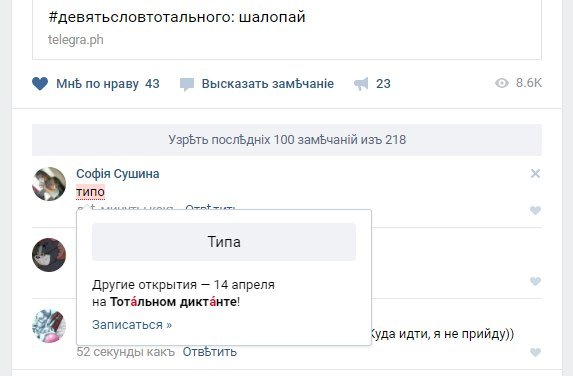Open the third commenter's avatar

tap(49, 326)
